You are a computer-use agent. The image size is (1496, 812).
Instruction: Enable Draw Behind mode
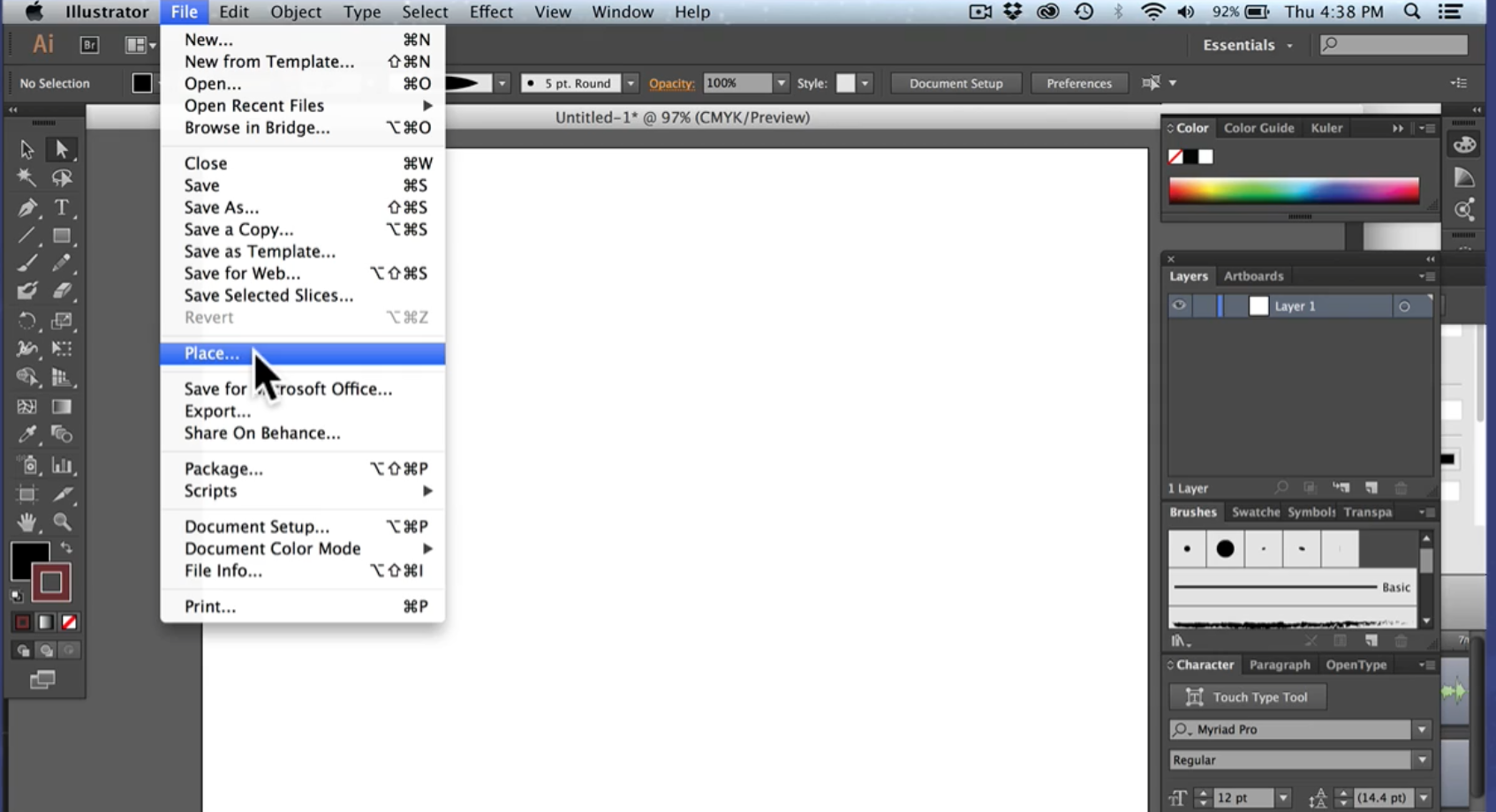pyautogui.click(x=46, y=650)
